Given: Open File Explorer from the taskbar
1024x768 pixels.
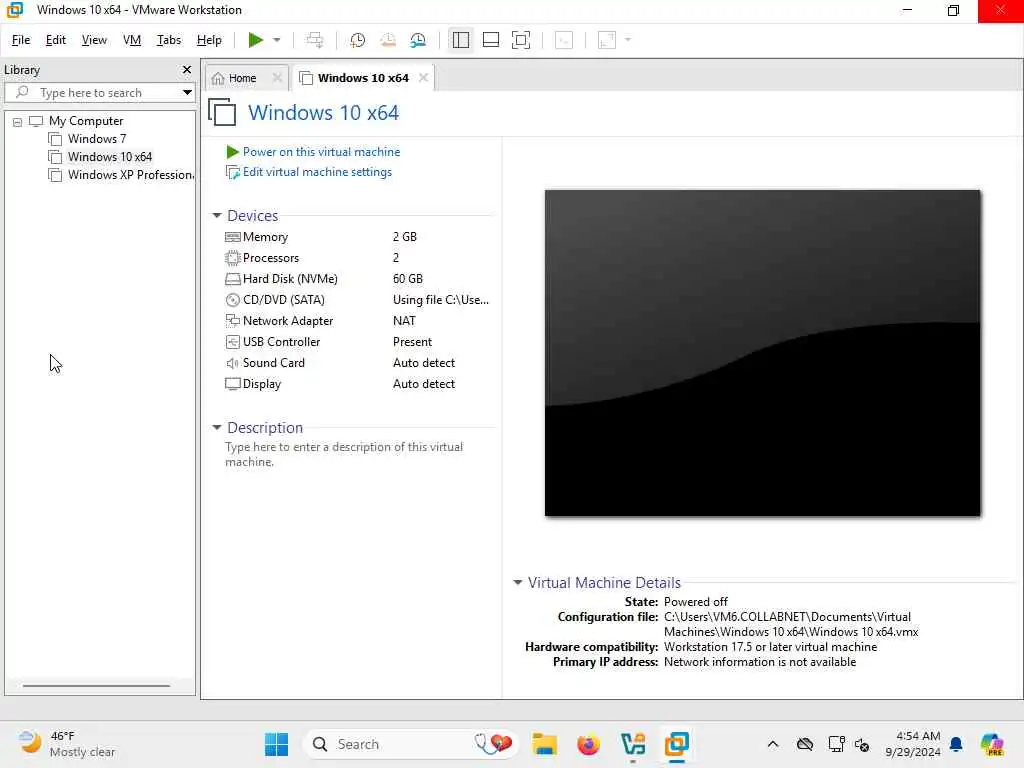Looking at the screenshot, I should (544, 744).
